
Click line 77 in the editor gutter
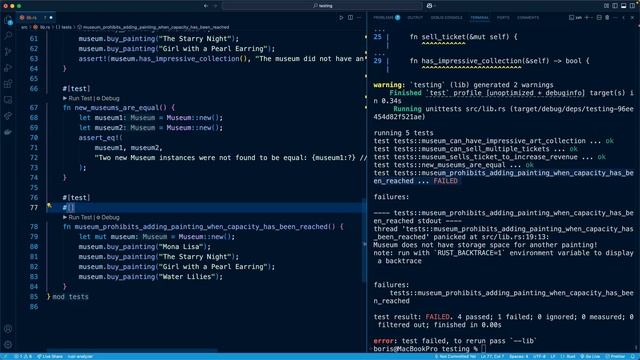(33, 208)
